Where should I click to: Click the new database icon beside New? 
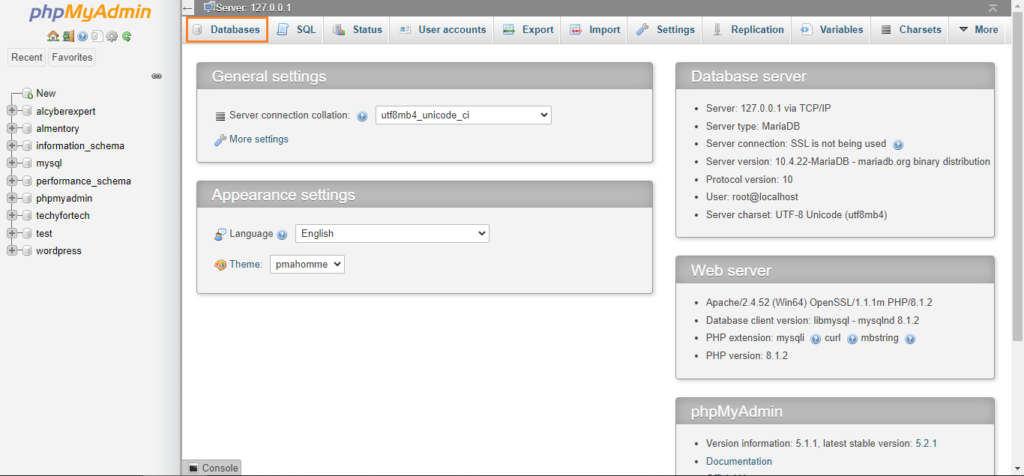point(27,93)
